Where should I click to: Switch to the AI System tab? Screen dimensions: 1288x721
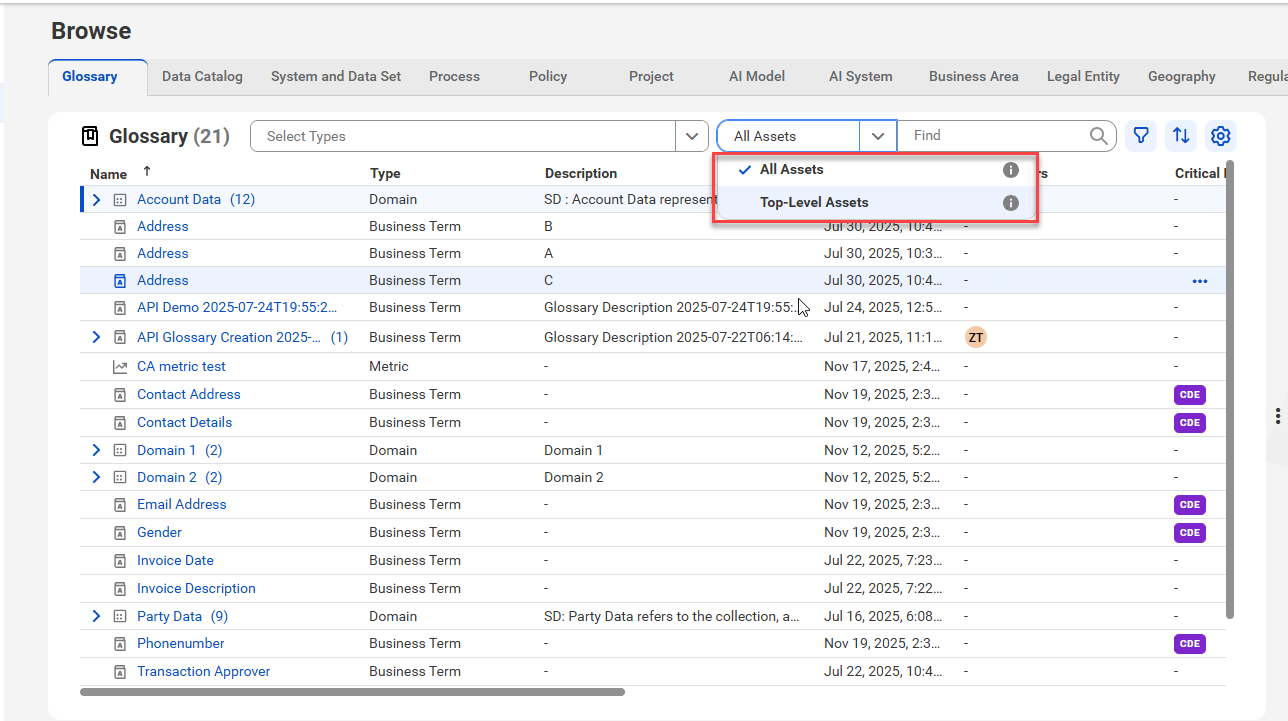[x=860, y=76]
